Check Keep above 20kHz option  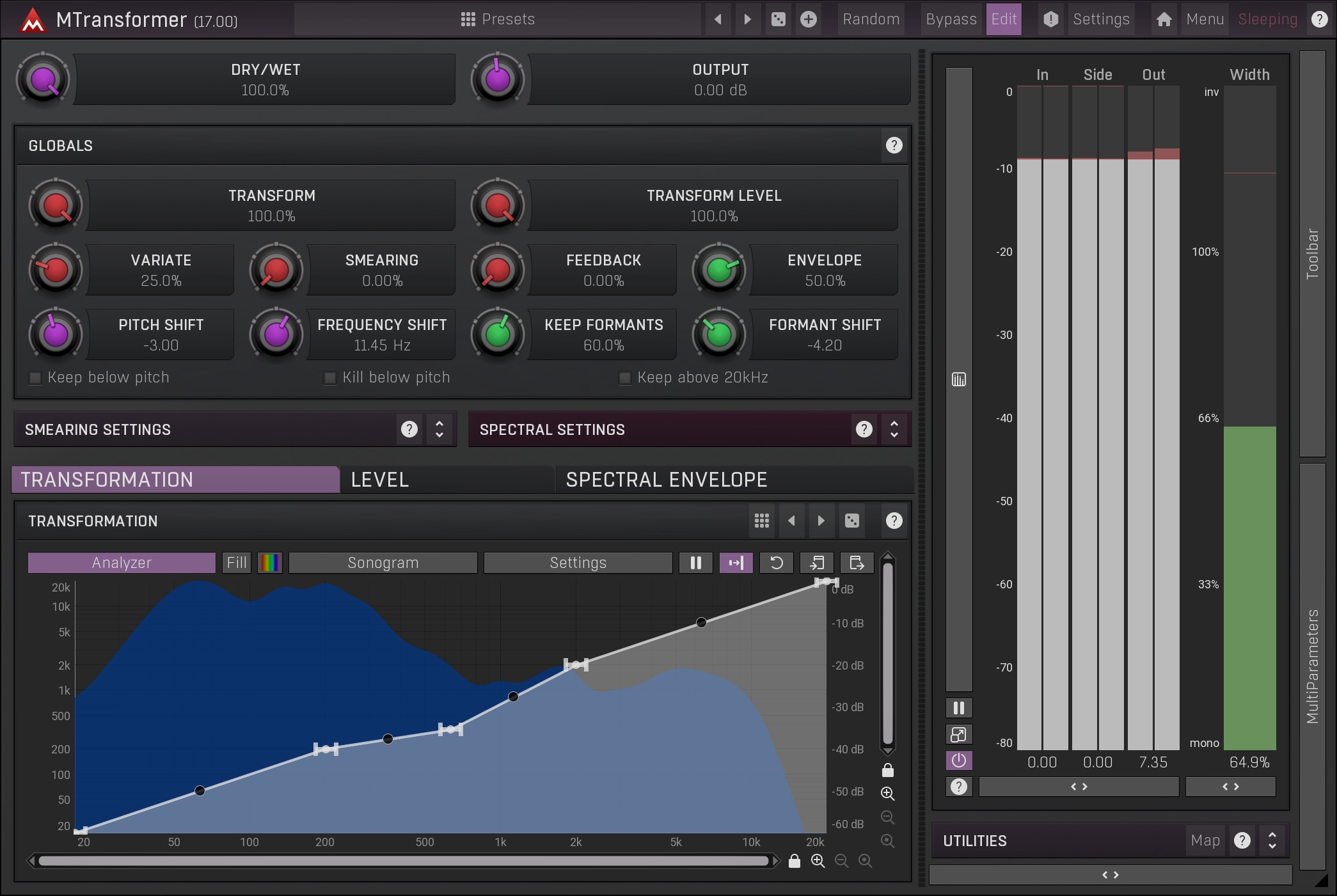[625, 378]
